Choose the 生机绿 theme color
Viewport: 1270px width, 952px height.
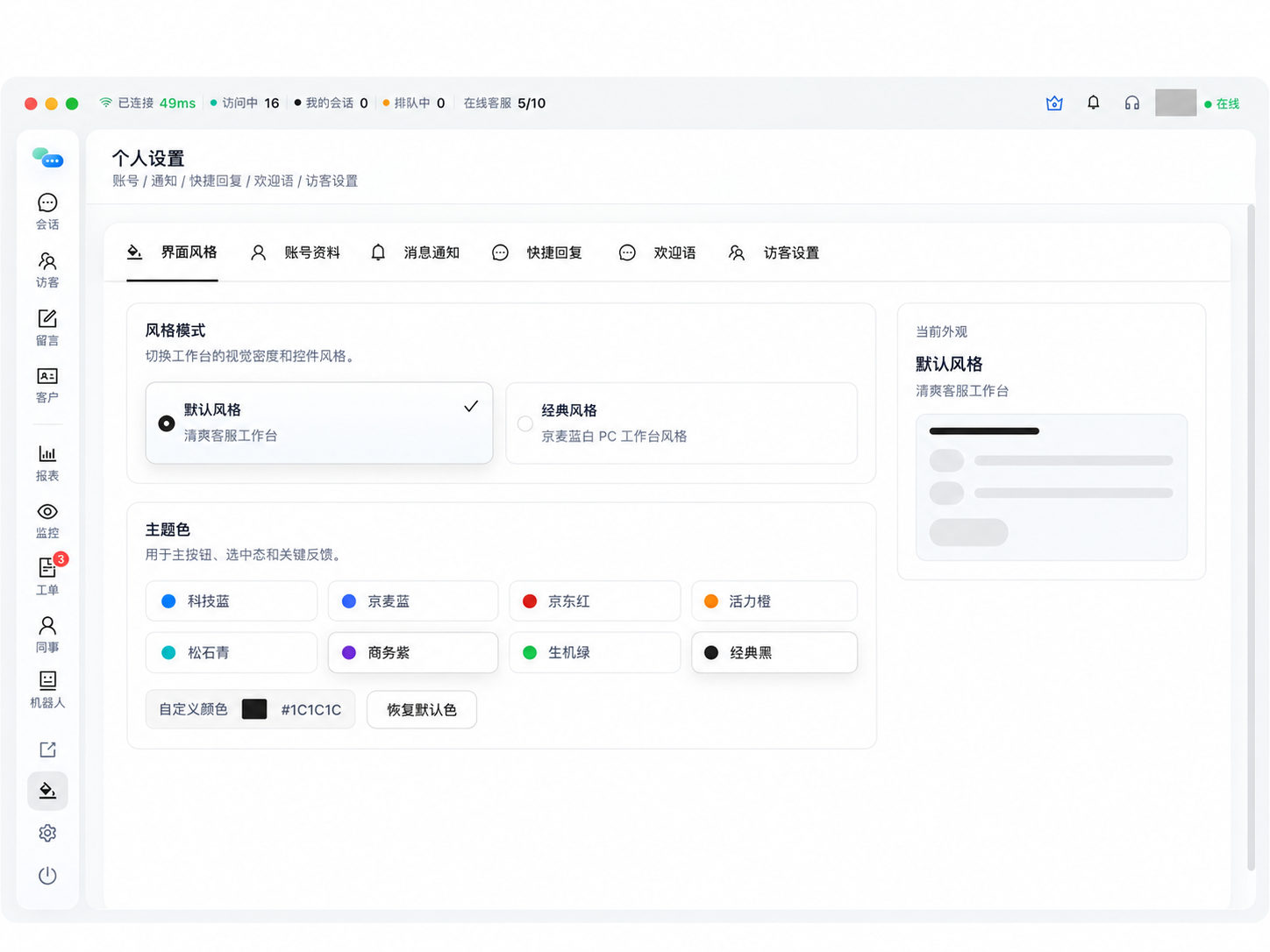point(595,652)
